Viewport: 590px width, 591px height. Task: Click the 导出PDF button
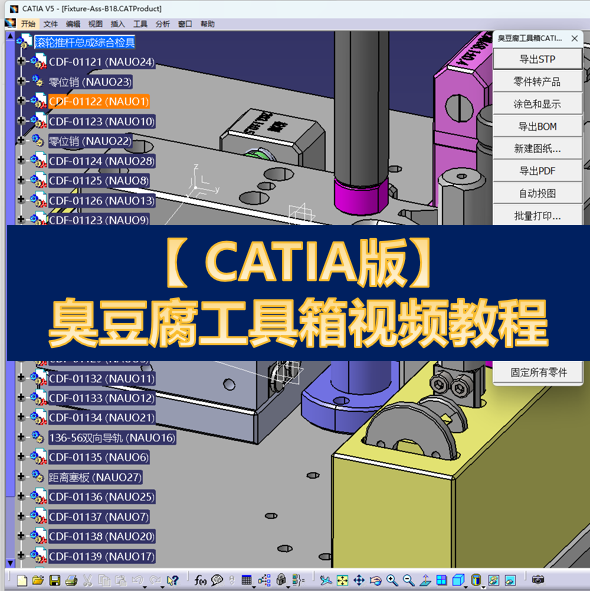click(x=537, y=171)
